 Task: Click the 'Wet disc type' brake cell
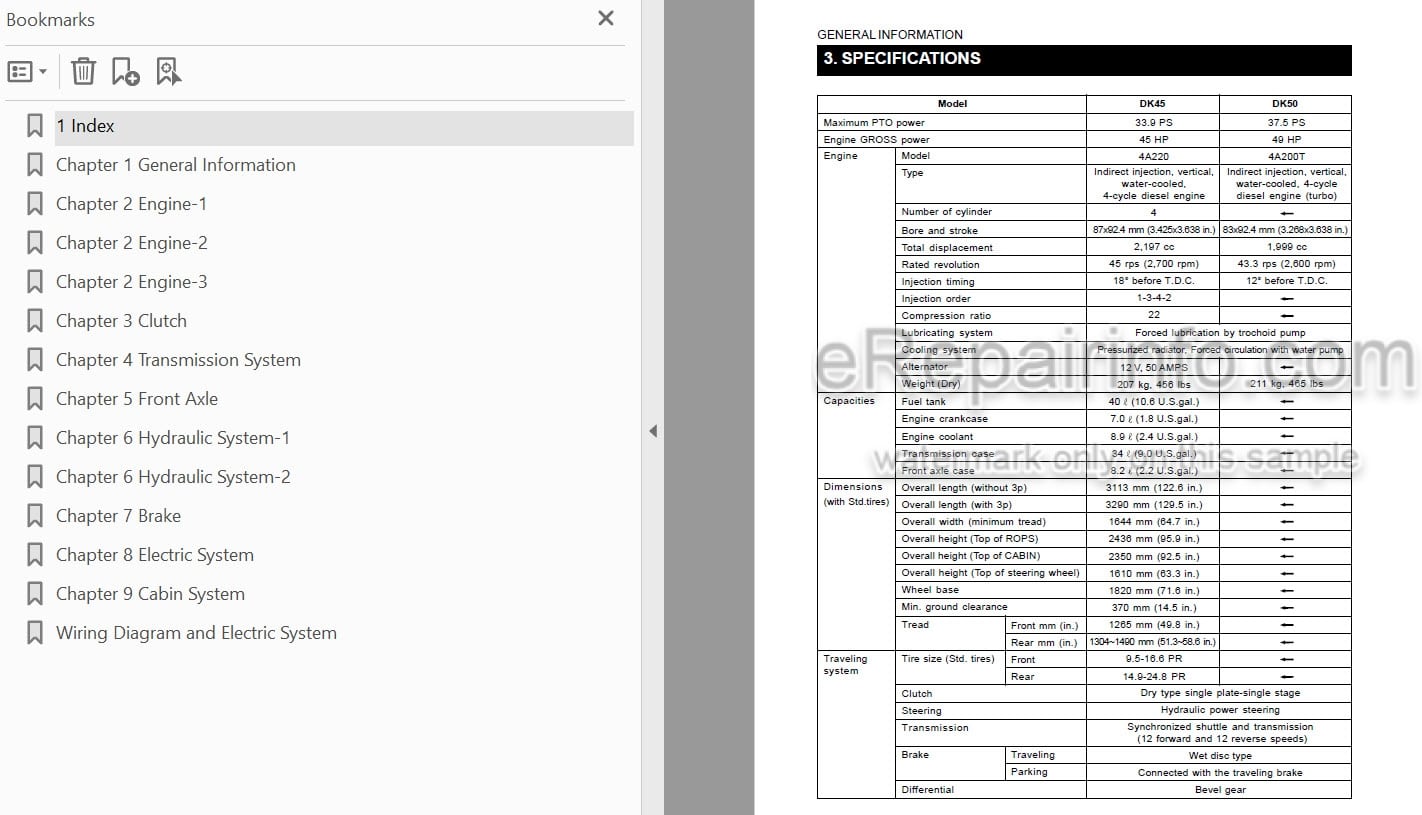coord(1220,756)
